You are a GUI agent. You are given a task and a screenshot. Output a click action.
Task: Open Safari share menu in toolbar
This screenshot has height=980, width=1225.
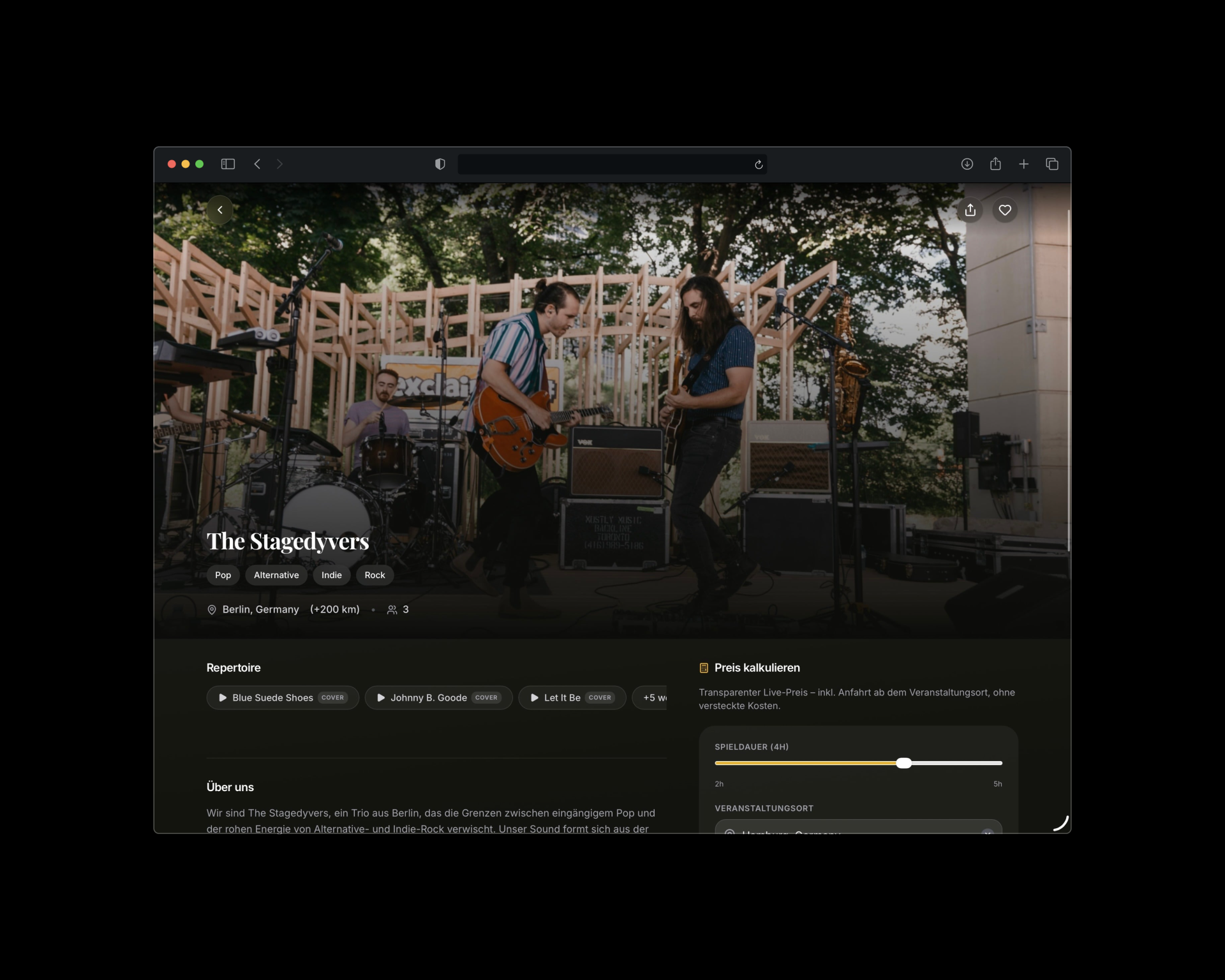tap(995, 164)
